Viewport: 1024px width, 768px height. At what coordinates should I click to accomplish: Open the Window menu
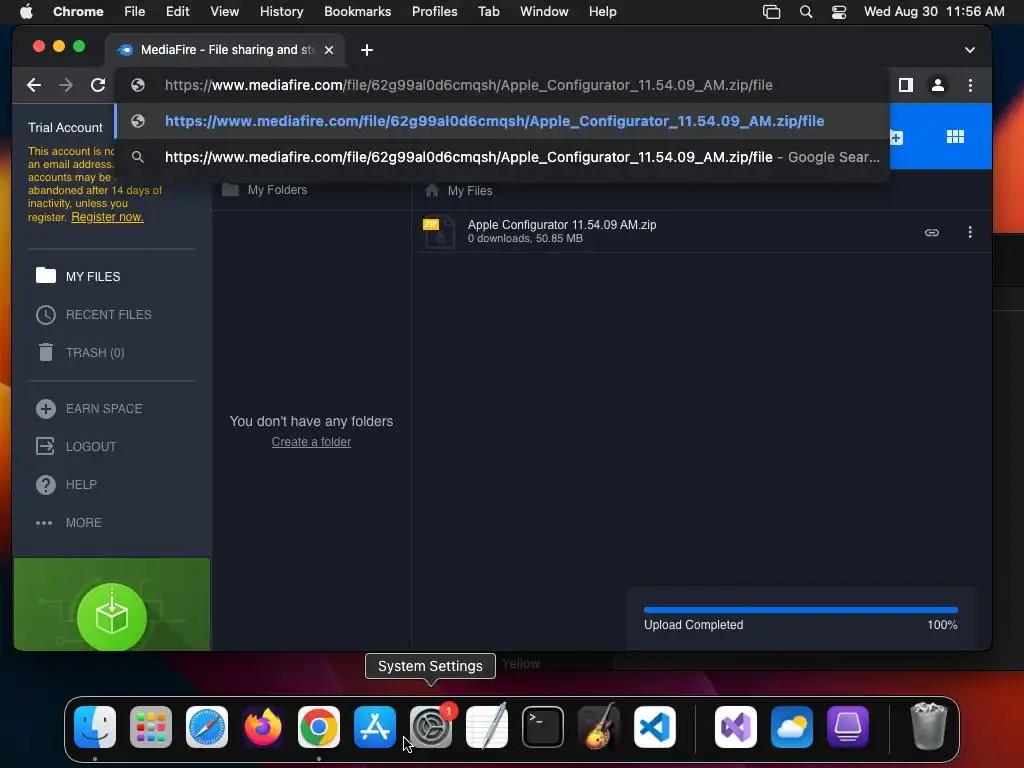click(544, 12)
